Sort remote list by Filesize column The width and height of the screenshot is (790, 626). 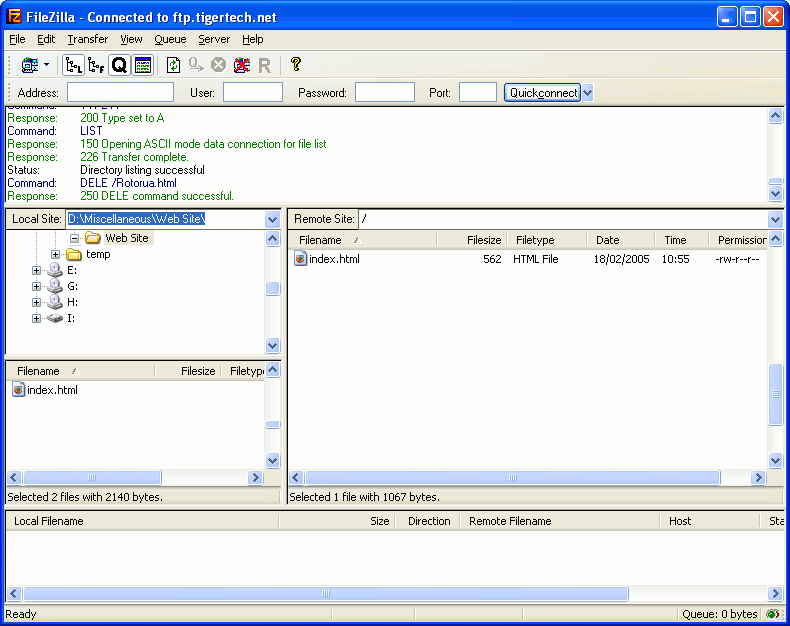coord(472,240)
